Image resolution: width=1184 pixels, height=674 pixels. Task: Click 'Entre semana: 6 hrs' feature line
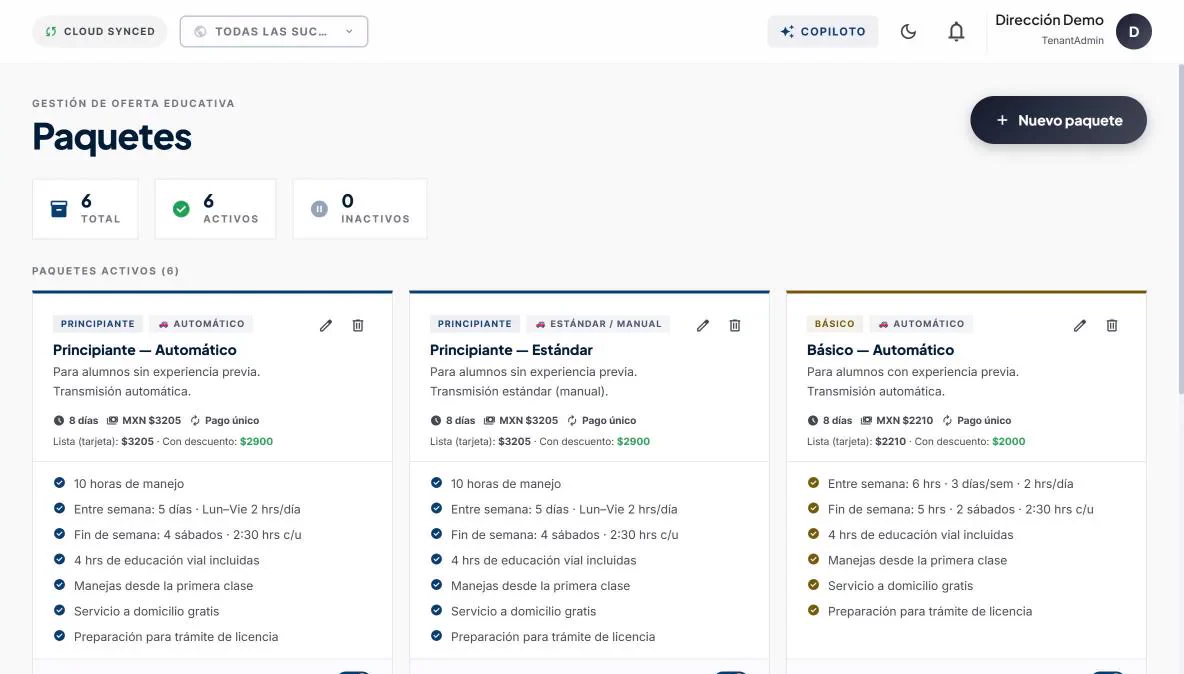(x=951, y=484)
